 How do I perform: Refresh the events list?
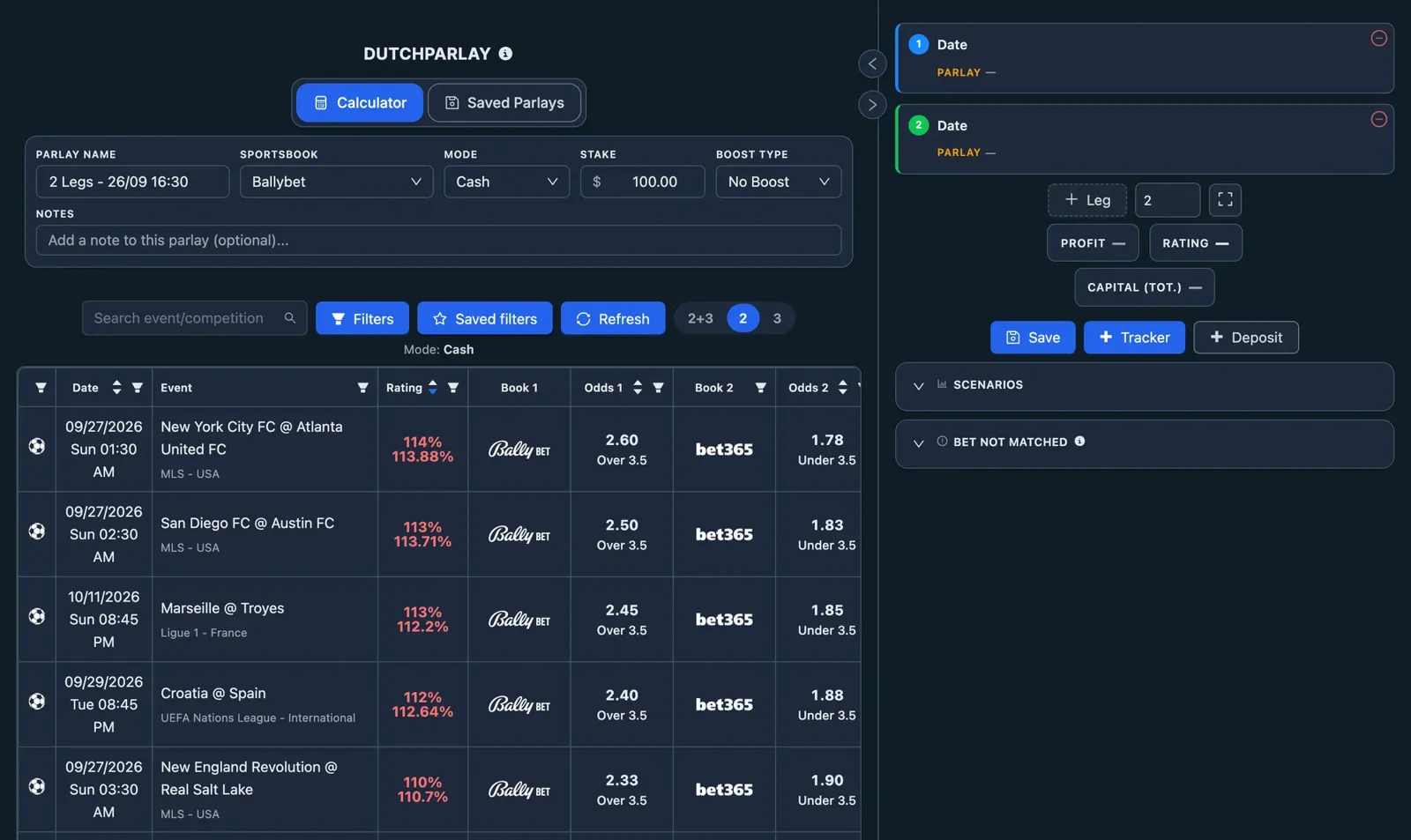coord(613,318)
